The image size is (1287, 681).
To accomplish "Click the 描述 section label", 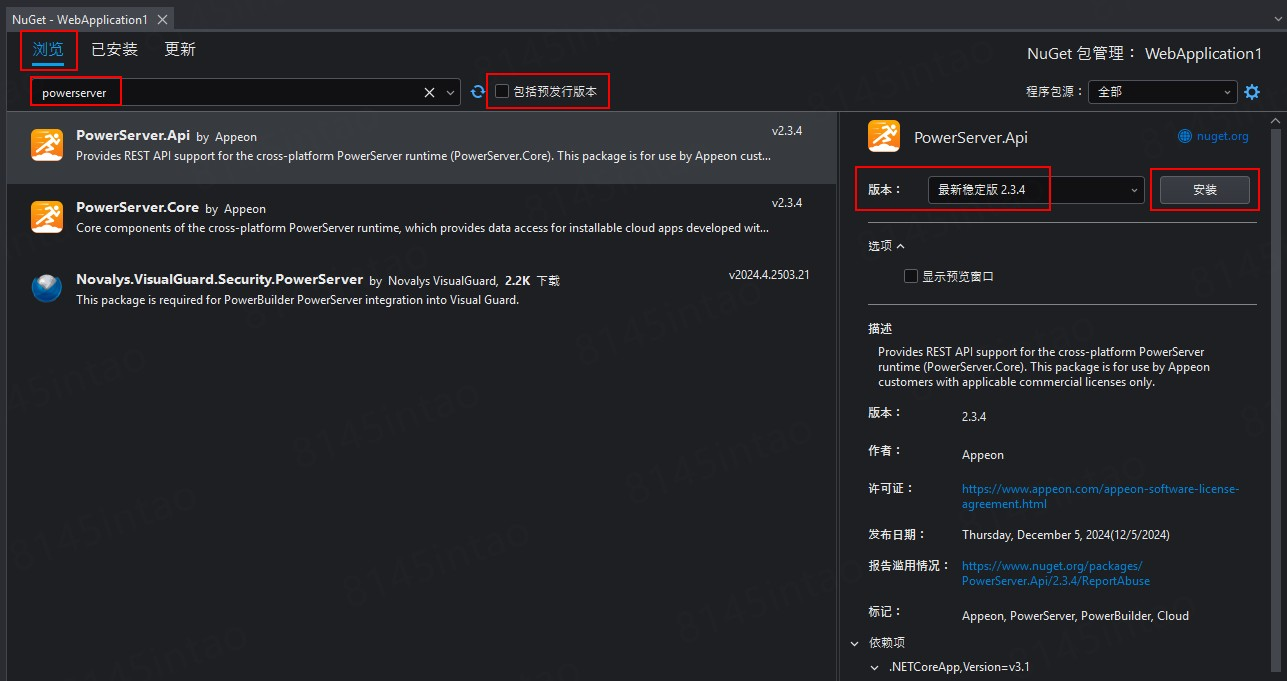I will pos(880,328).
